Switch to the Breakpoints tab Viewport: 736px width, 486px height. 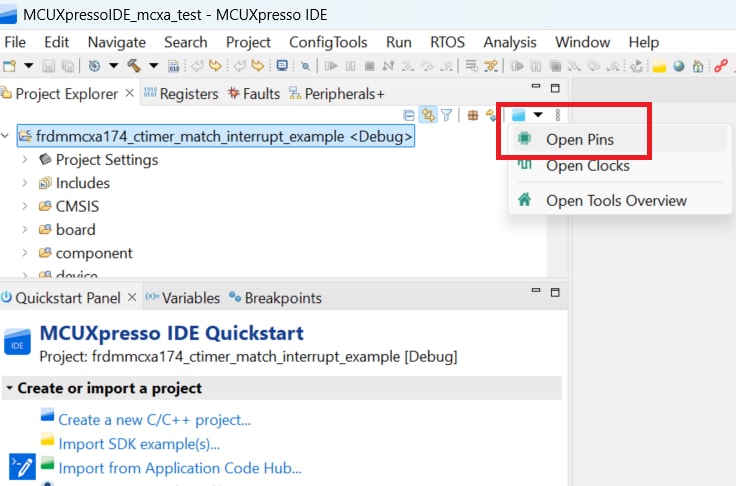275,298
